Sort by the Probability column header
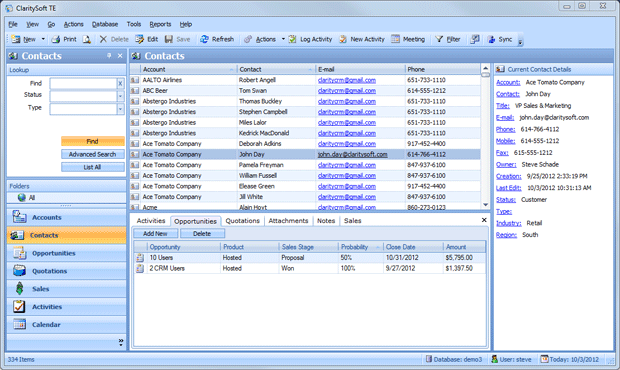620x370 pixels. pyautogui.click(x=360, y=247)
